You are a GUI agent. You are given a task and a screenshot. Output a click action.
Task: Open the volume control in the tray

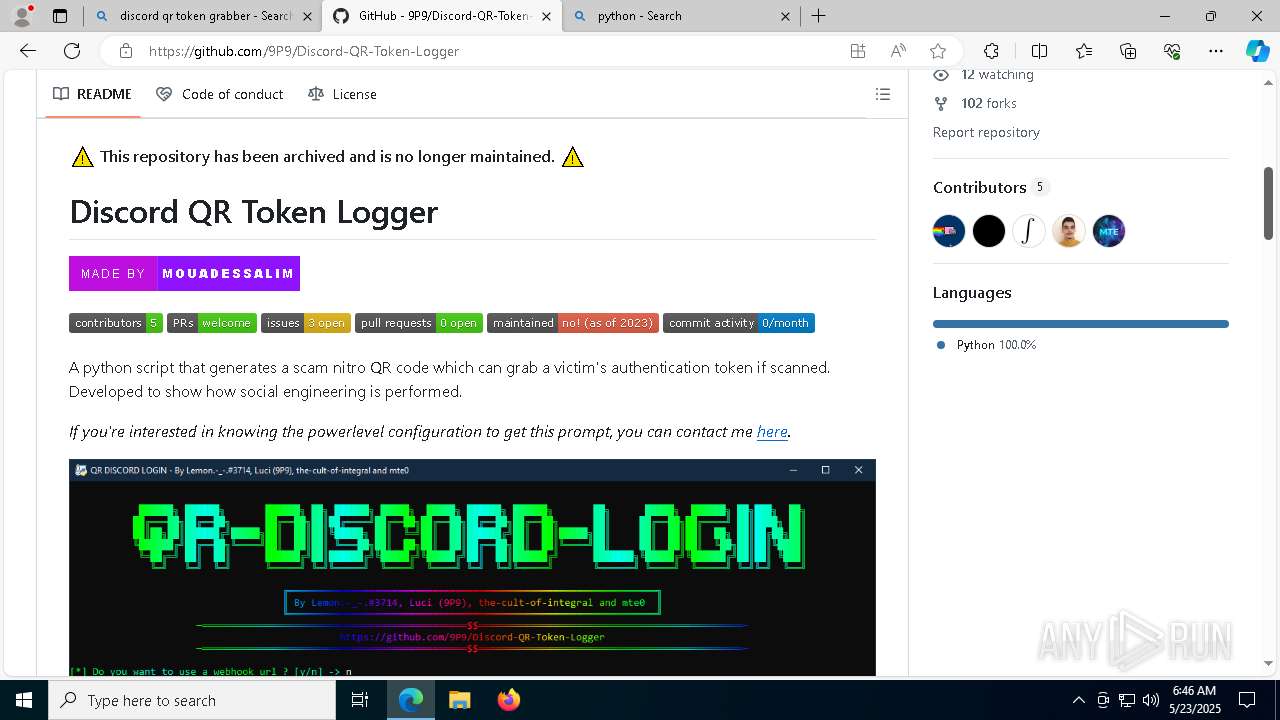pyautogui.click(x=1151, y=700)
